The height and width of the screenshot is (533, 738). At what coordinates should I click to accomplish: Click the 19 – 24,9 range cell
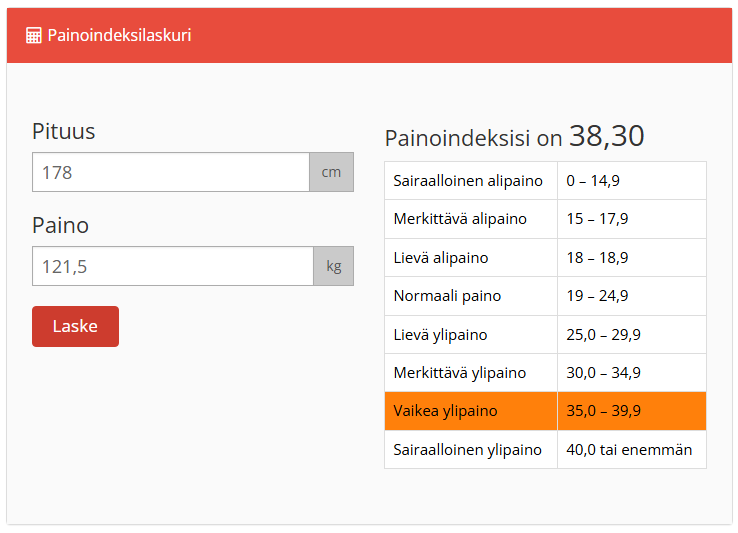point(598,296)
